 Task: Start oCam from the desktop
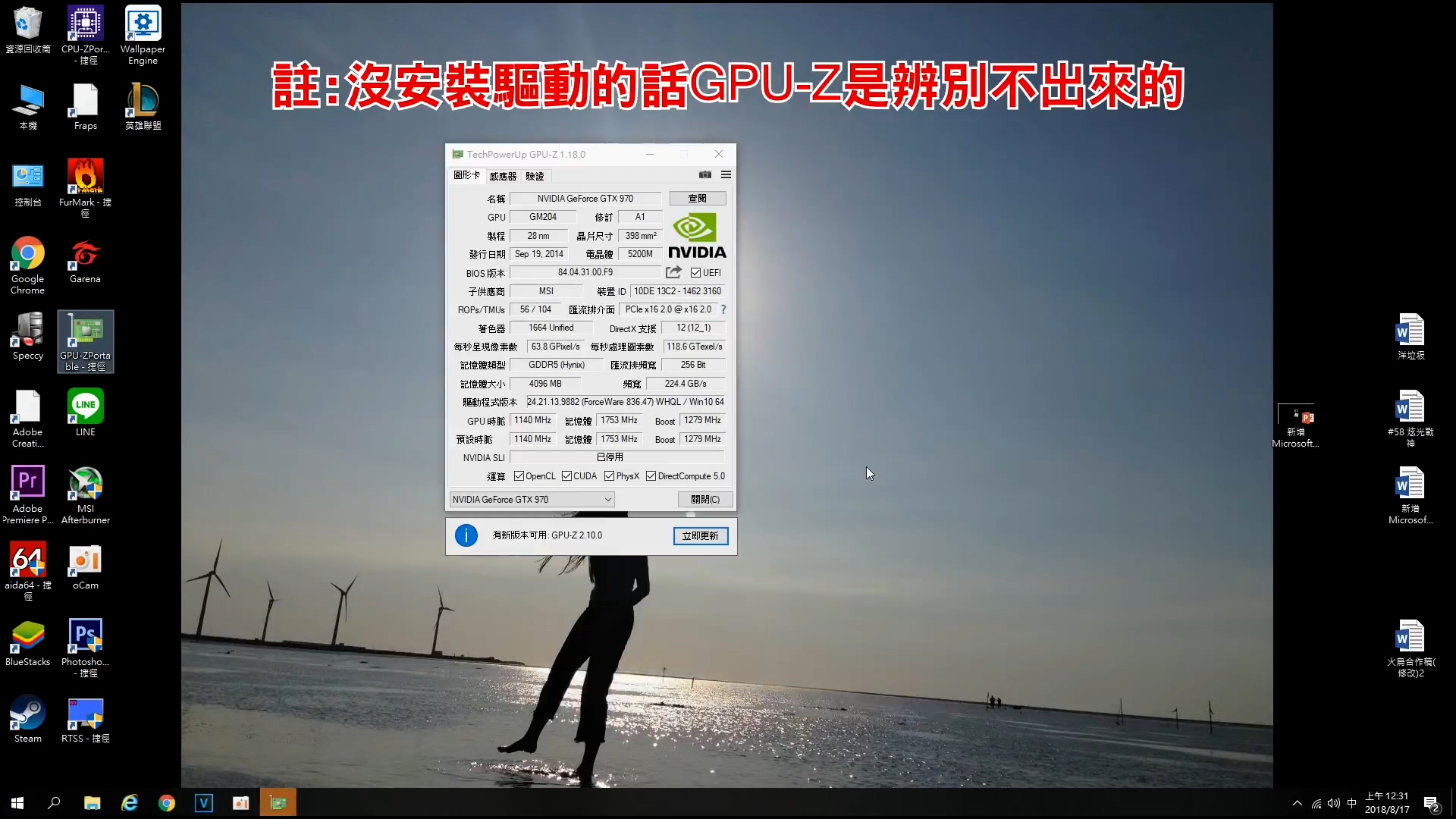84,559
